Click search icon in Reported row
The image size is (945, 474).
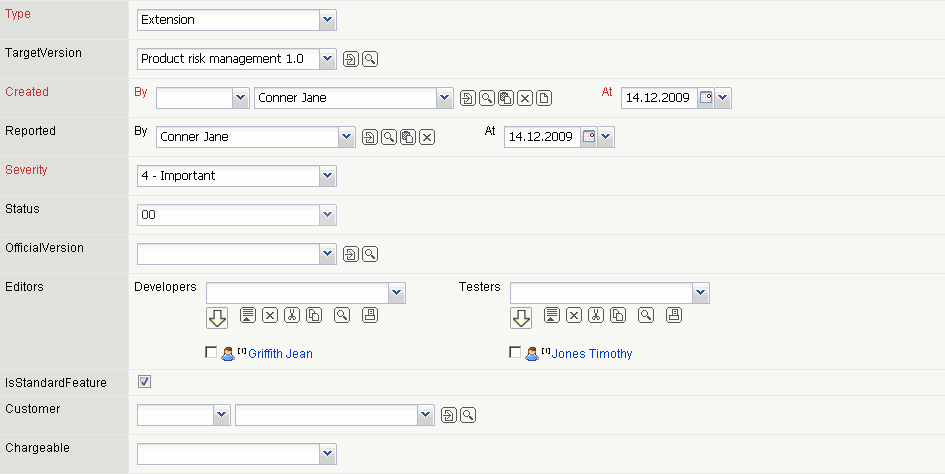pyautogui.click(x=389, y=137)
